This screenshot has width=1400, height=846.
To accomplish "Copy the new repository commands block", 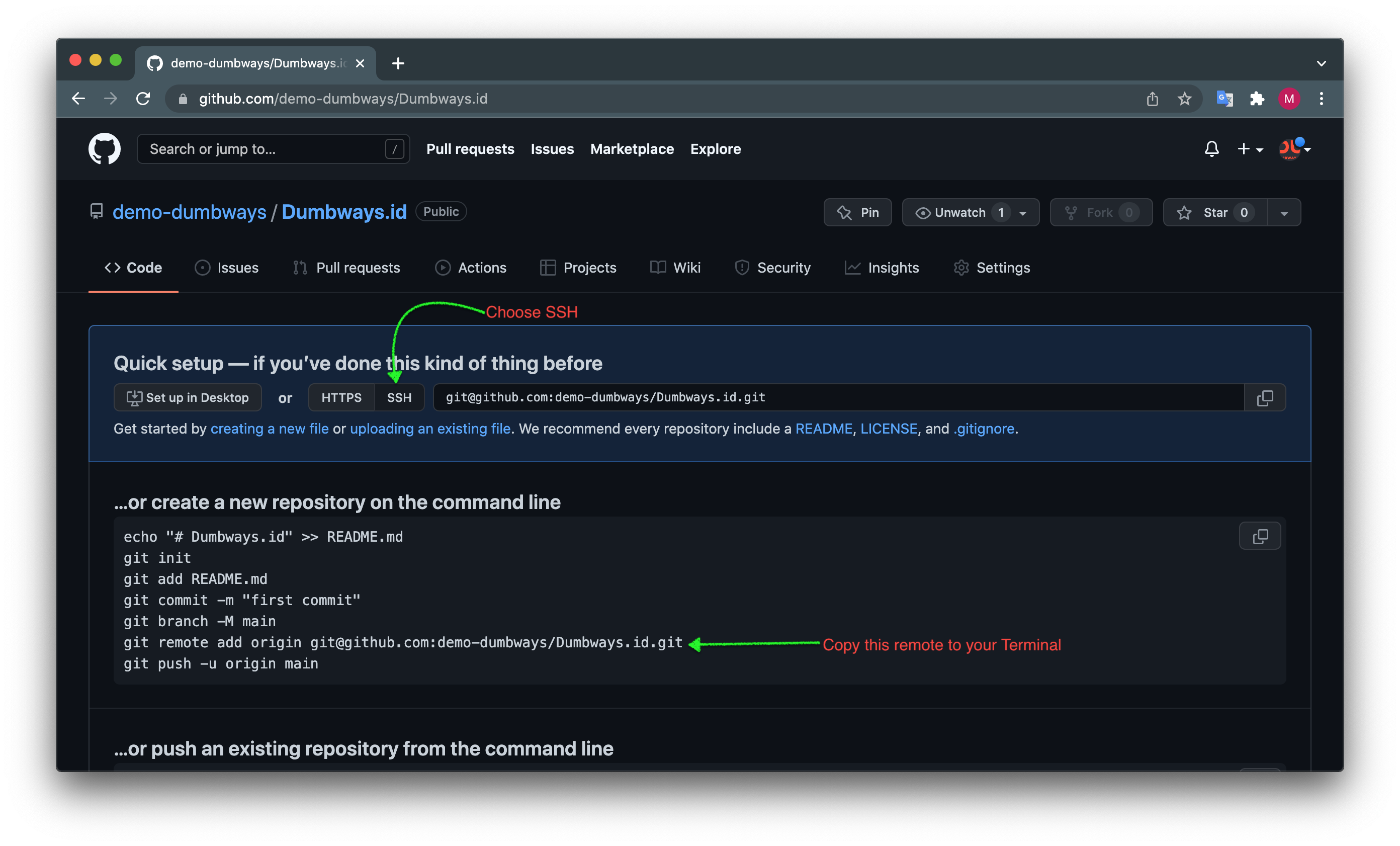I will (1260, 536).
